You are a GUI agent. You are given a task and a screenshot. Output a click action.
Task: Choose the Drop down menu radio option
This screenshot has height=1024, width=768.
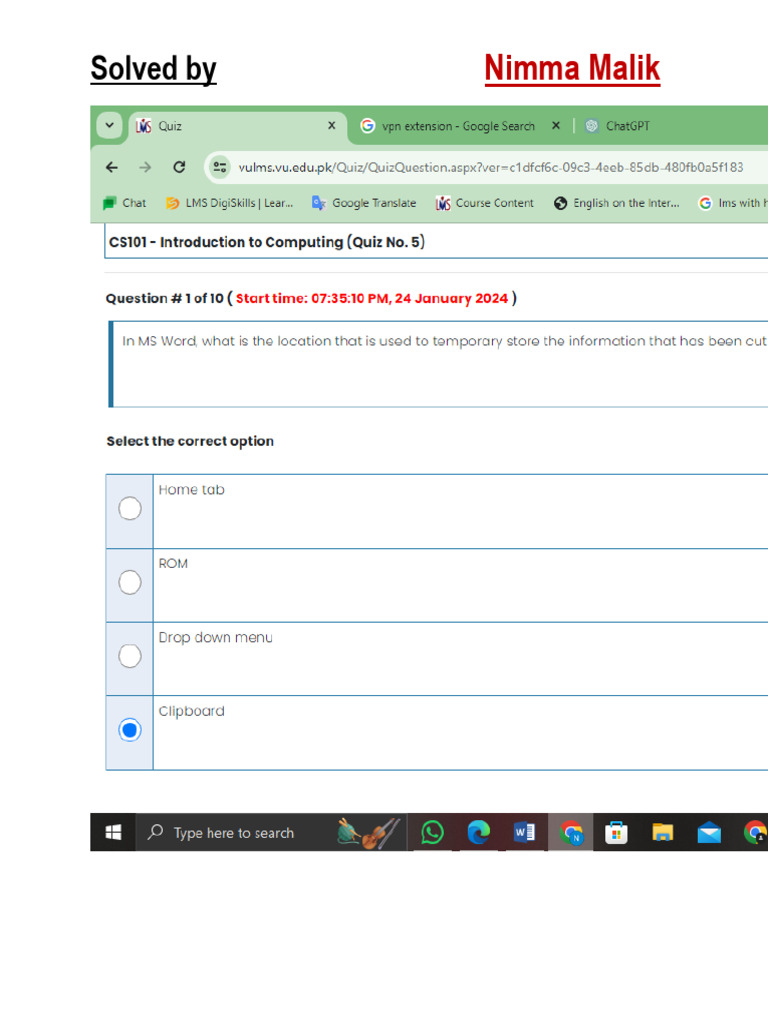tap(130, 656)
